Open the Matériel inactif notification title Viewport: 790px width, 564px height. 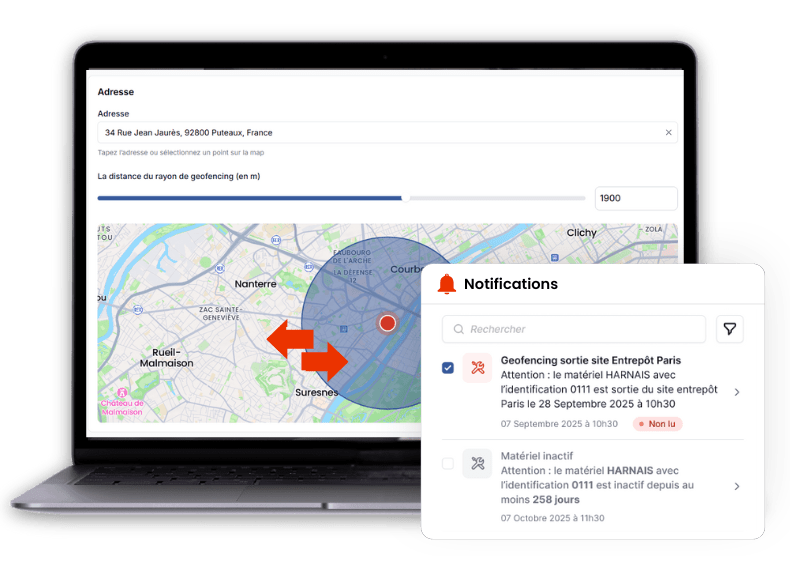(x=537, y=456)
